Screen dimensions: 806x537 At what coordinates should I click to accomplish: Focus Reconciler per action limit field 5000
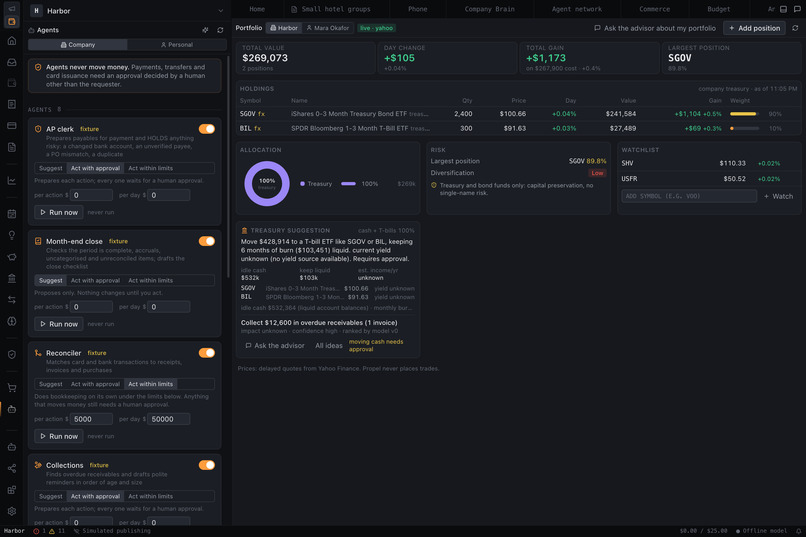tap(91, 419)
